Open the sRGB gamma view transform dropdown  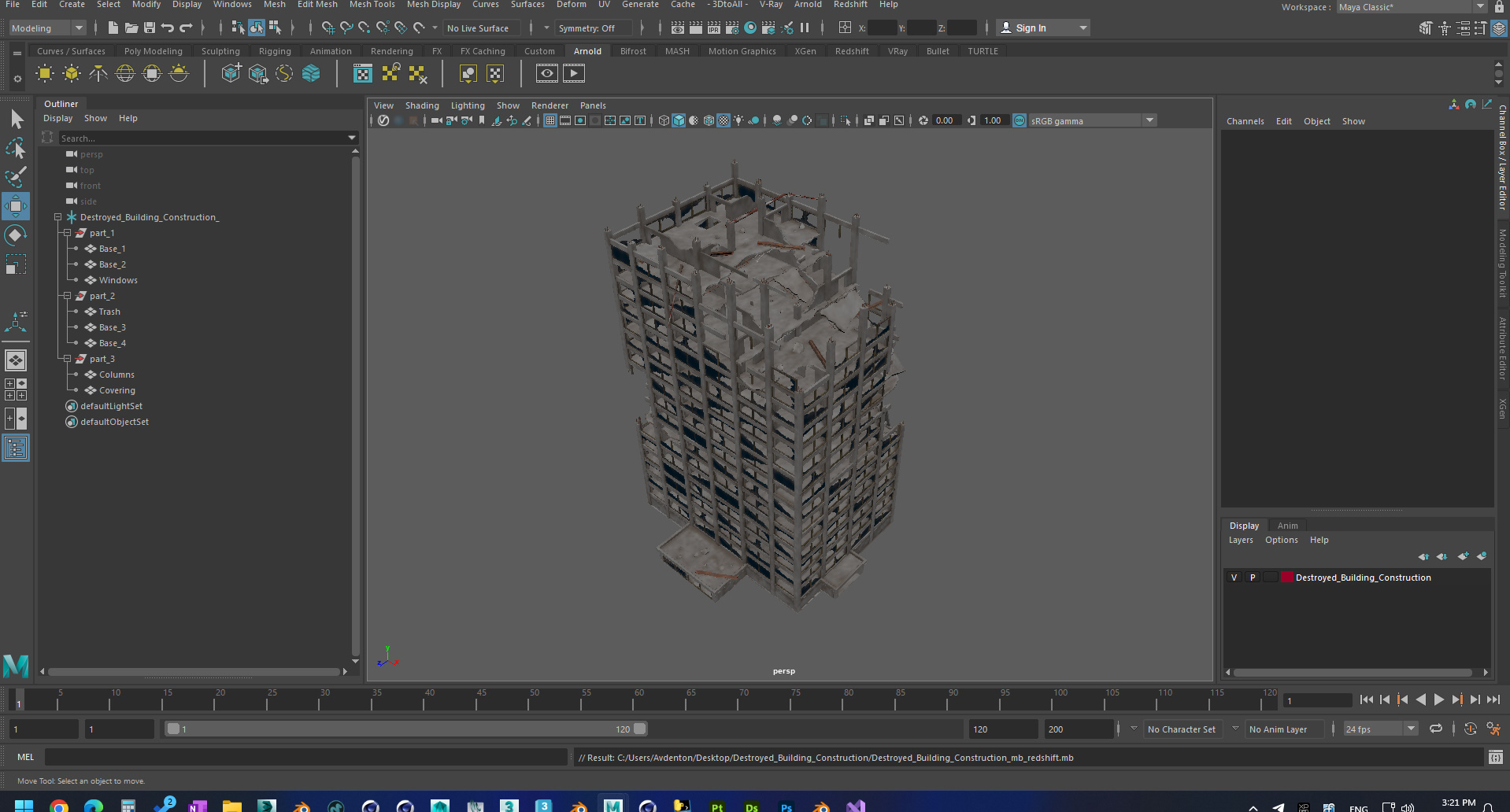click(1092, 121)
